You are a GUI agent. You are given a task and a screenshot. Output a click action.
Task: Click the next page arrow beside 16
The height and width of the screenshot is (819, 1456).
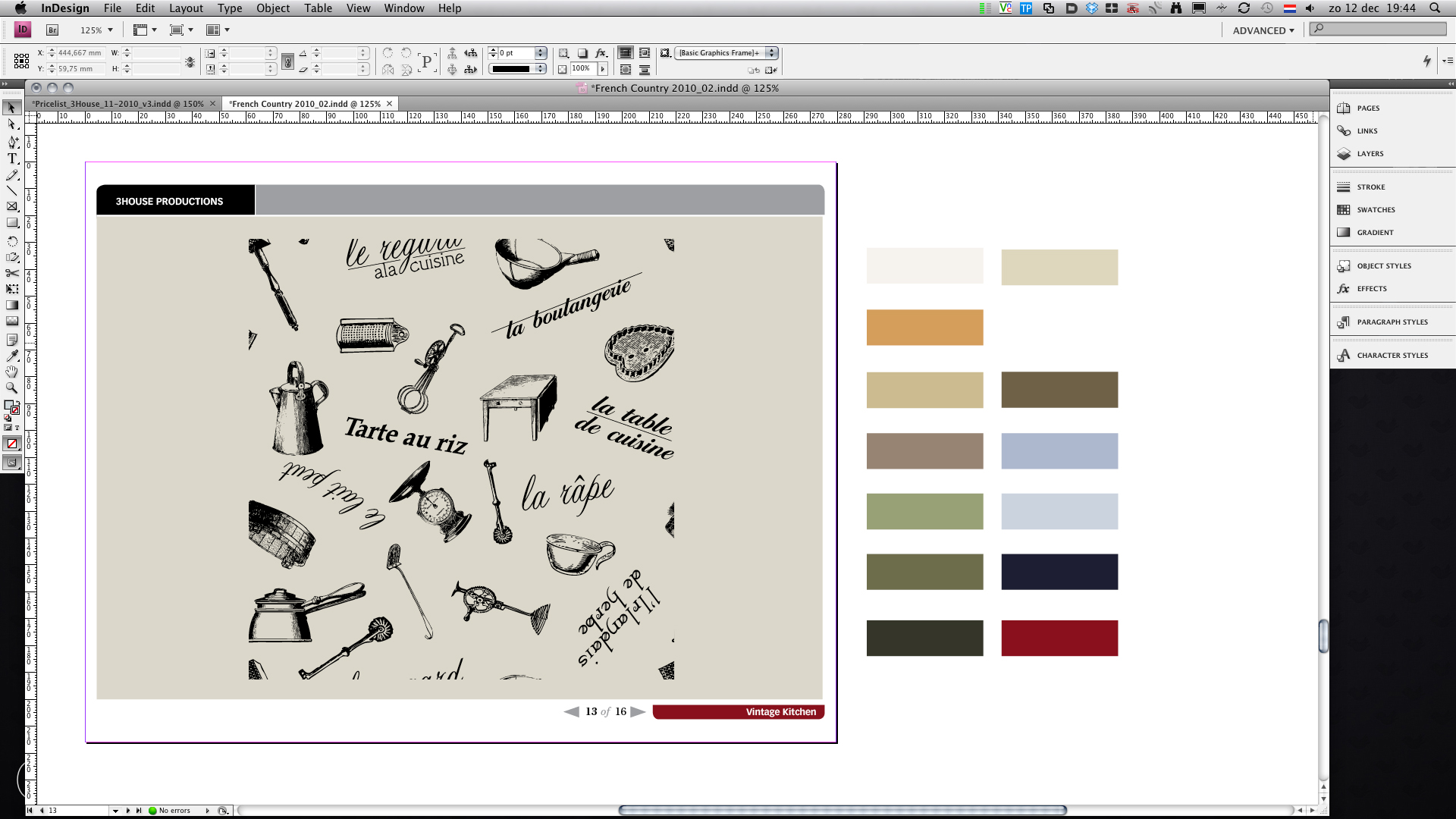[638, 711]
